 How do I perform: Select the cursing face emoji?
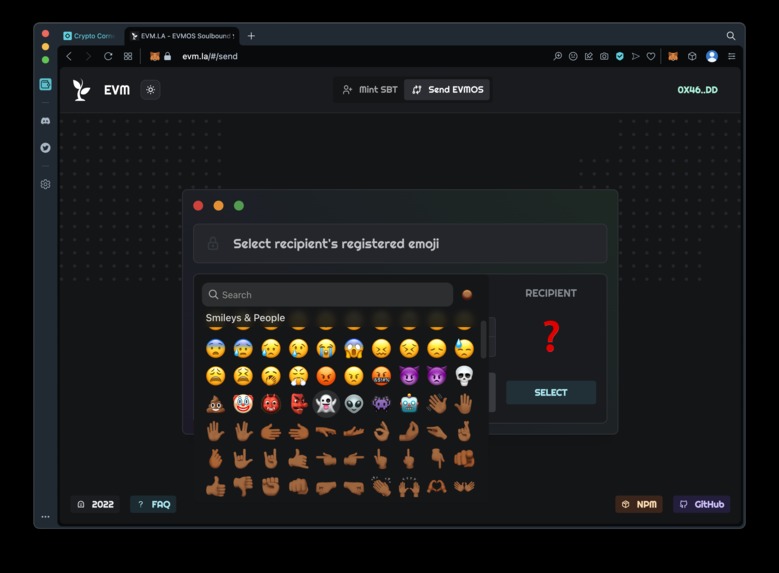[381, 376]
